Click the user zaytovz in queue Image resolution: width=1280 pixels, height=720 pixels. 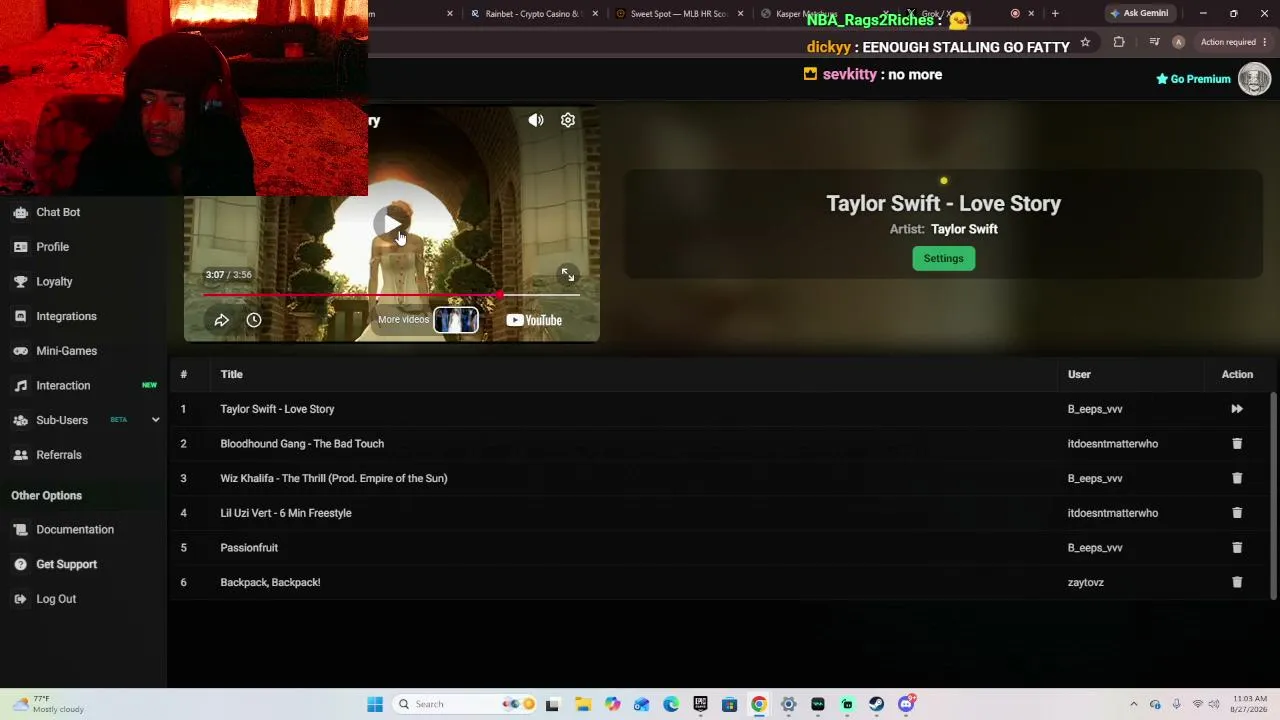click(1086, 582)
